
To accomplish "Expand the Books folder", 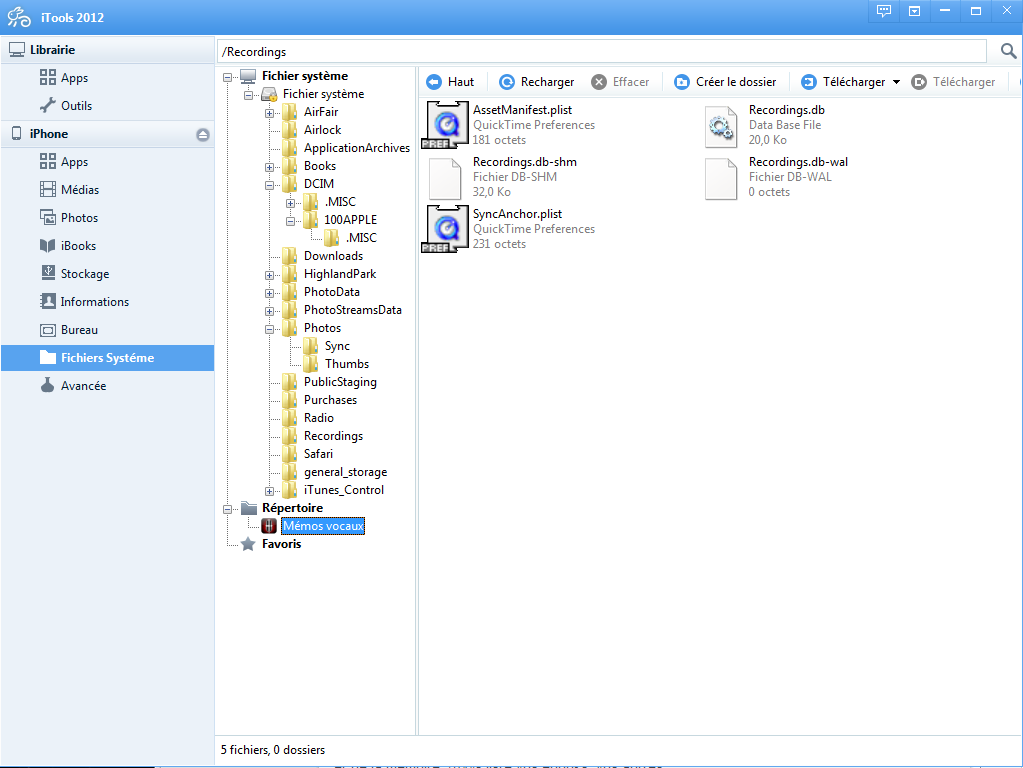I will tap(269, 168).
